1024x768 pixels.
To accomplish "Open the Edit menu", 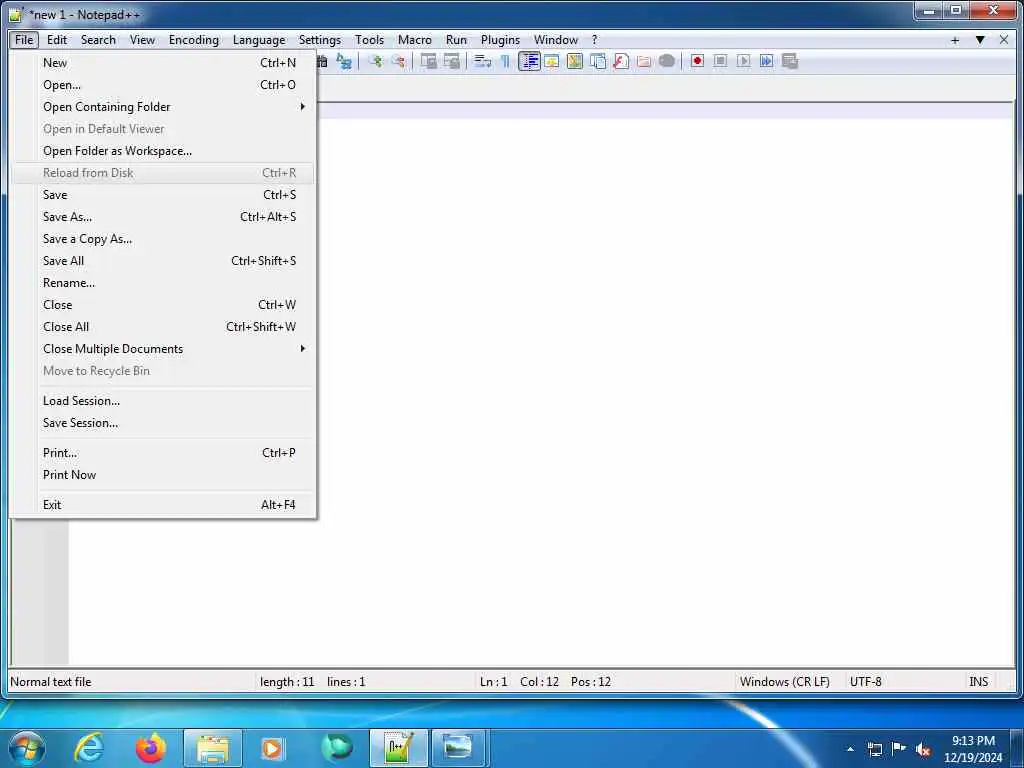I will pos(57,40).
